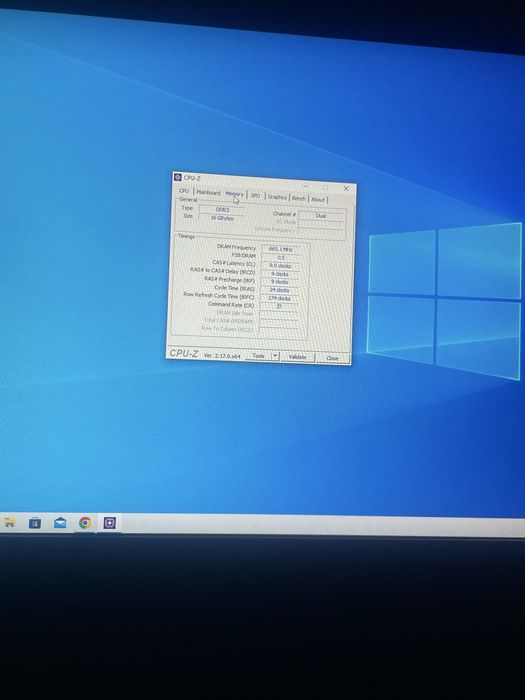Click the 'Row Refresh Cycle Time (tRFC)' label

pos(219,296)
